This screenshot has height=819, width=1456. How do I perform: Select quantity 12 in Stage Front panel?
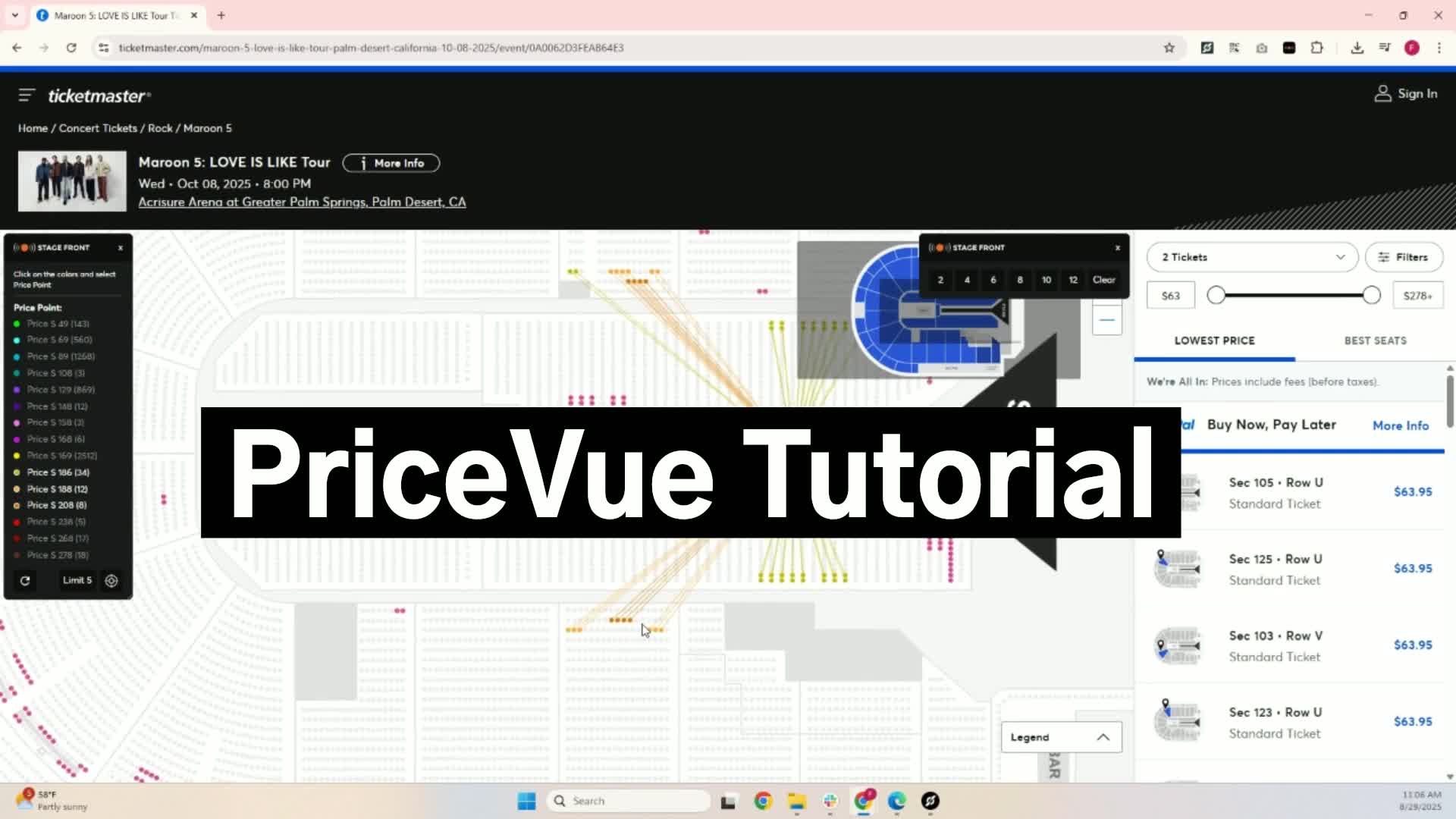coord(1073,280)
